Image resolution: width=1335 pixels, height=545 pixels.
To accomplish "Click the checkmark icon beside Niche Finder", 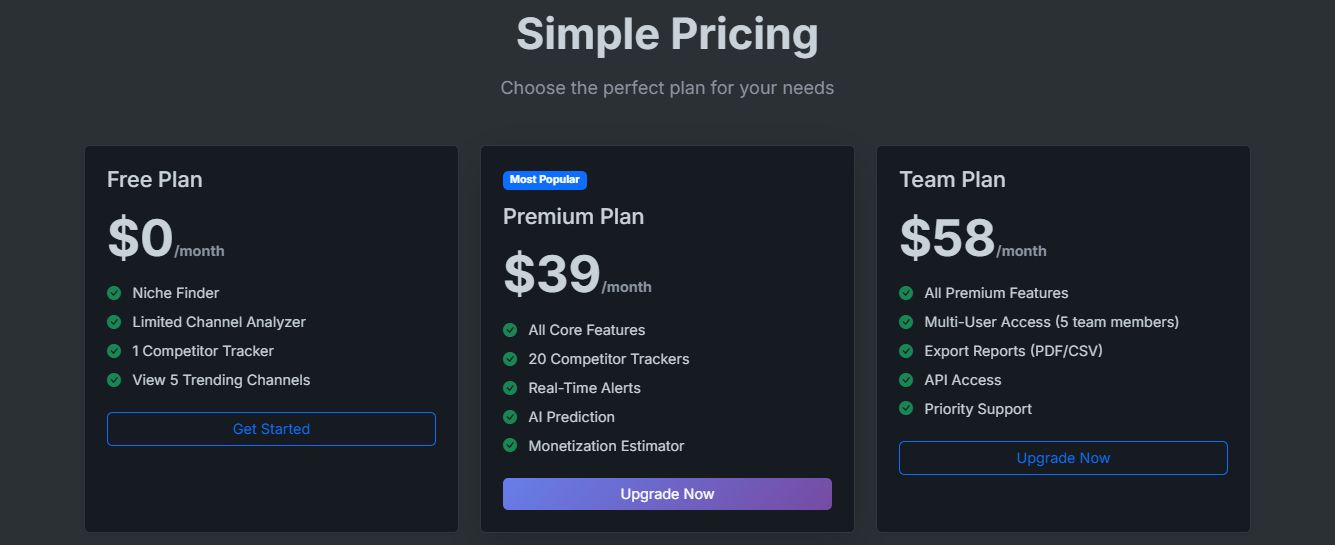I will [114, 293].
